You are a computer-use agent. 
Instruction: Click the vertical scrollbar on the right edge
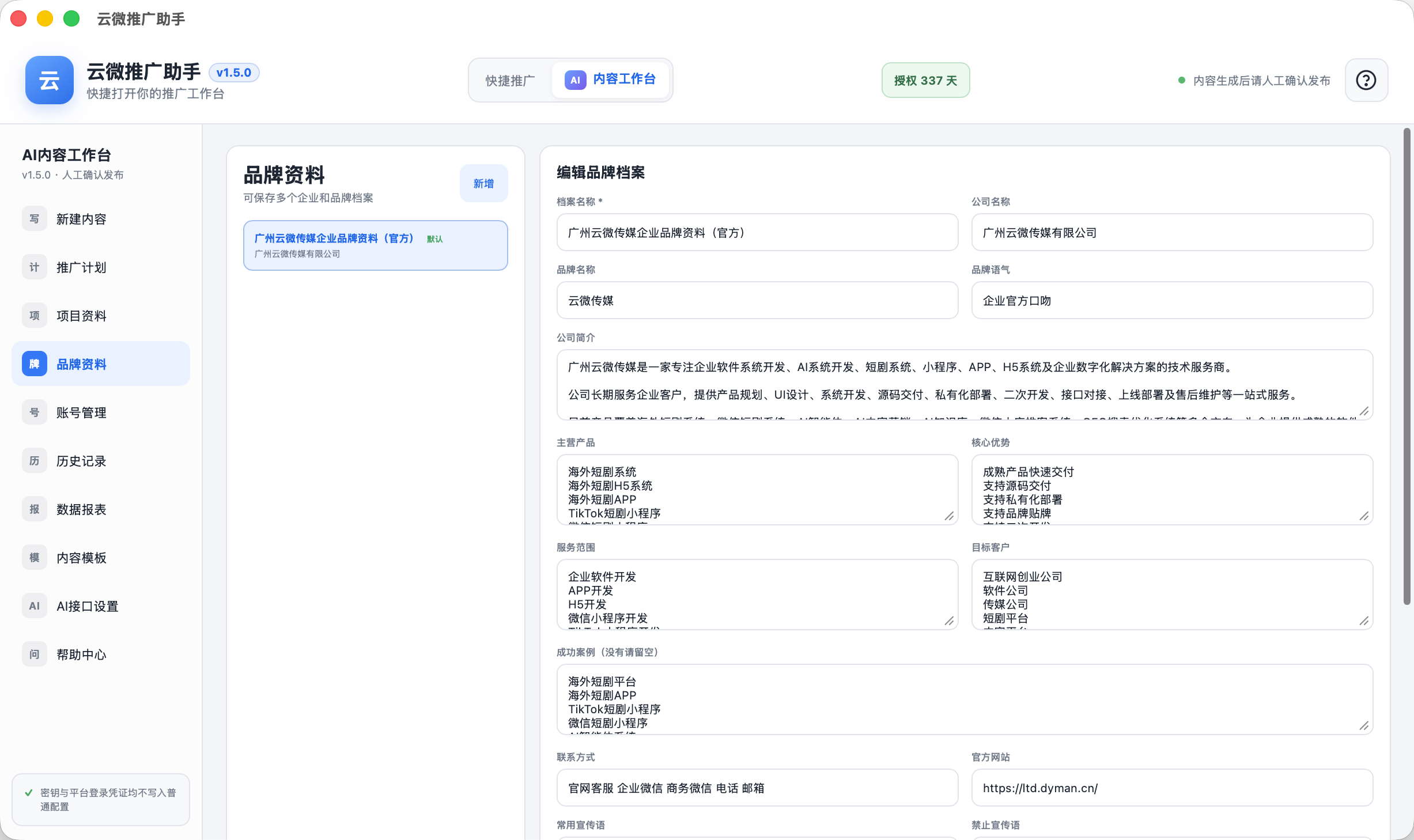click(x=1407, y=366)
